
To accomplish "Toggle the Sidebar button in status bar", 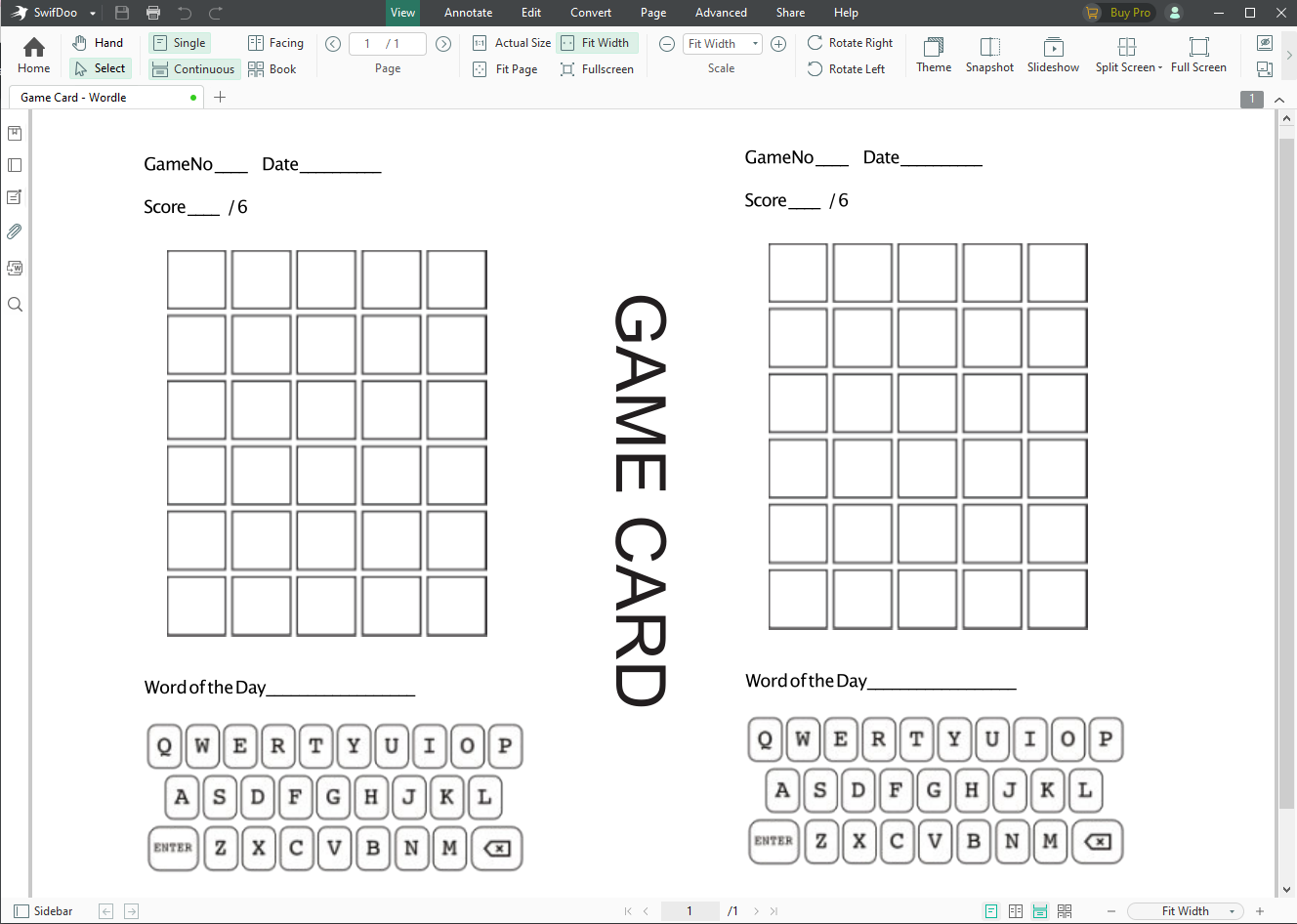I will pyautogui.click(x=44, y=911).
